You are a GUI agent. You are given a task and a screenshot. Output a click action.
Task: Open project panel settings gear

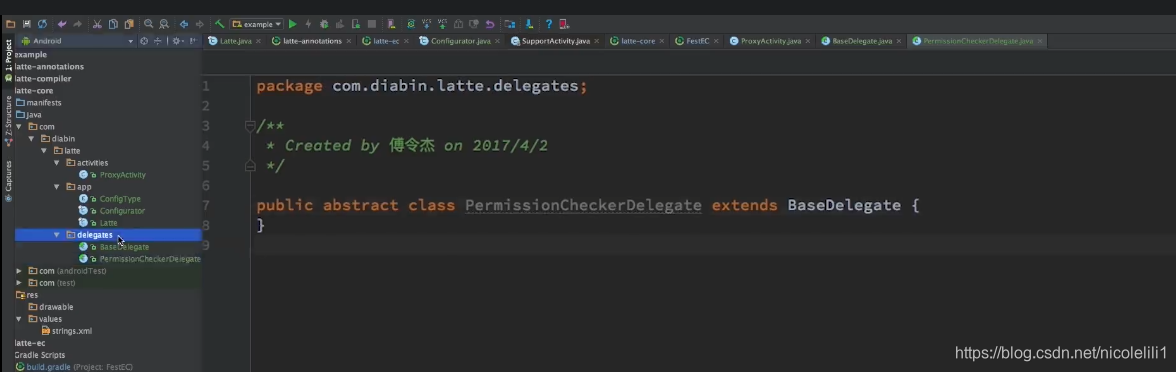(x=177, y=41)
